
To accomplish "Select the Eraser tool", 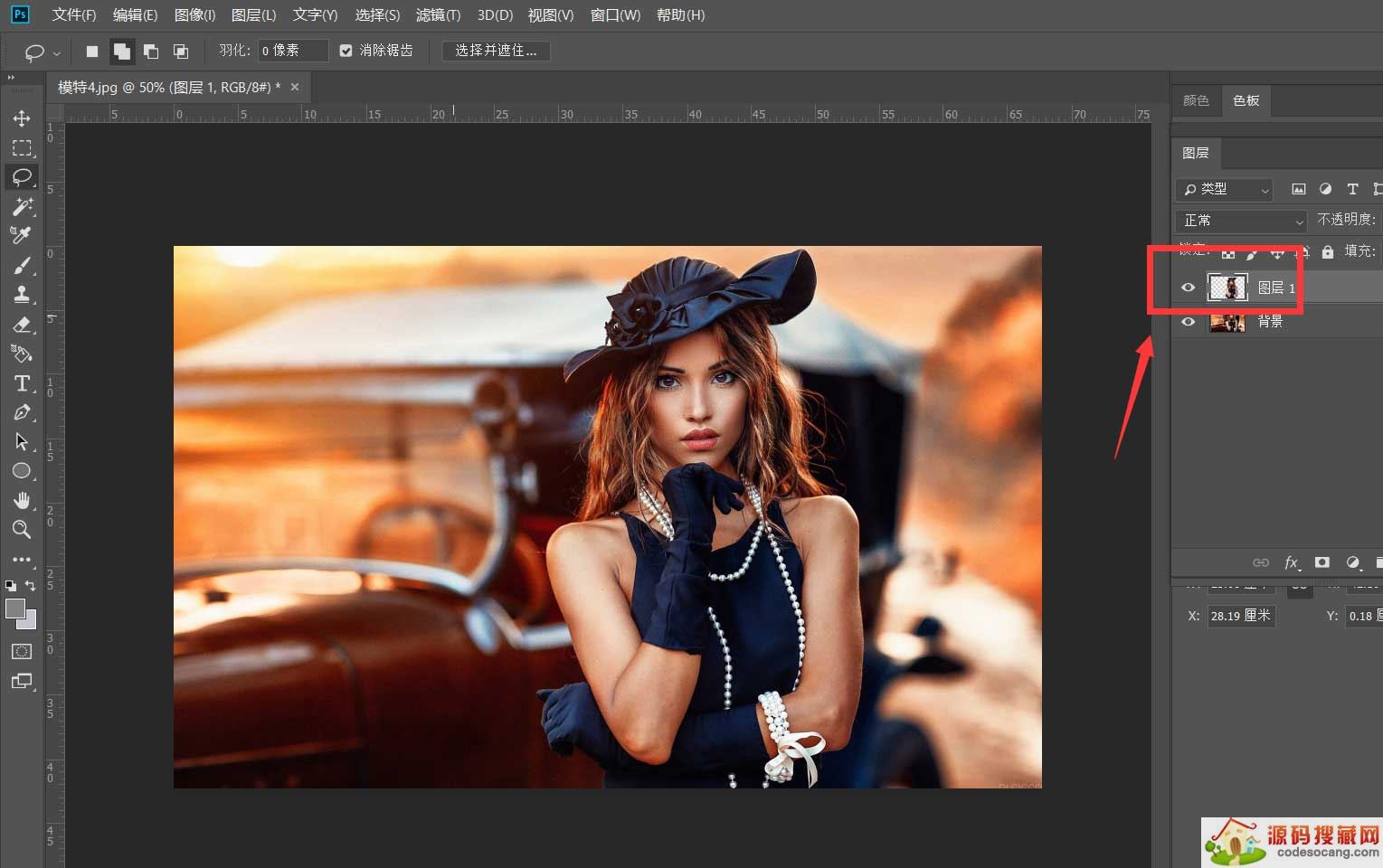I will (x=22, y=324).
